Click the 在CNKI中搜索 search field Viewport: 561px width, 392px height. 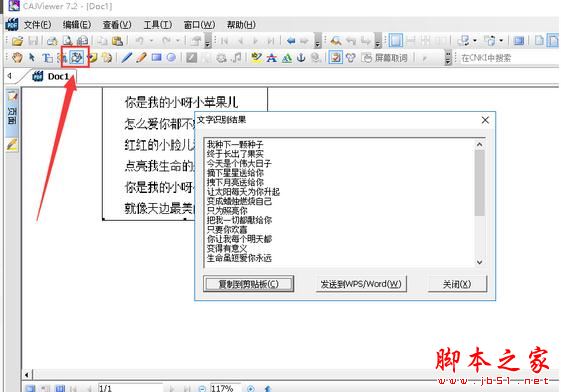tap(509, 58)
